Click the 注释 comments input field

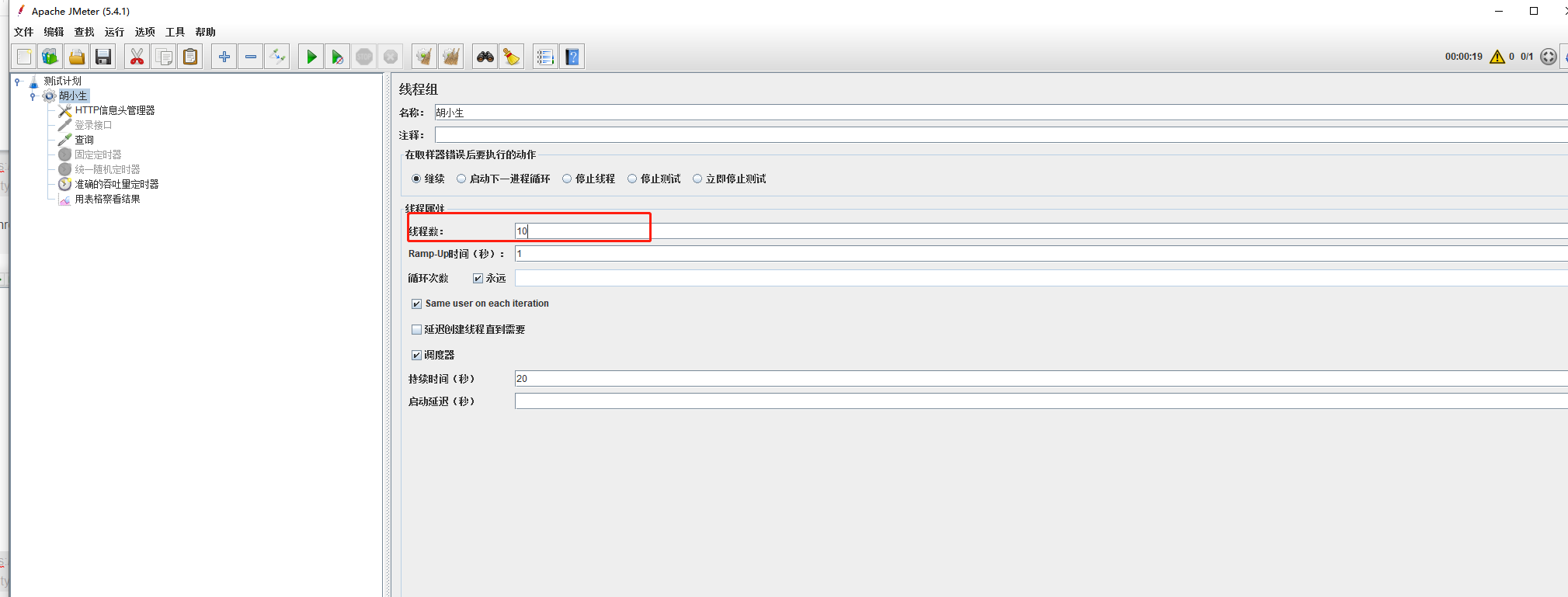1000,135
